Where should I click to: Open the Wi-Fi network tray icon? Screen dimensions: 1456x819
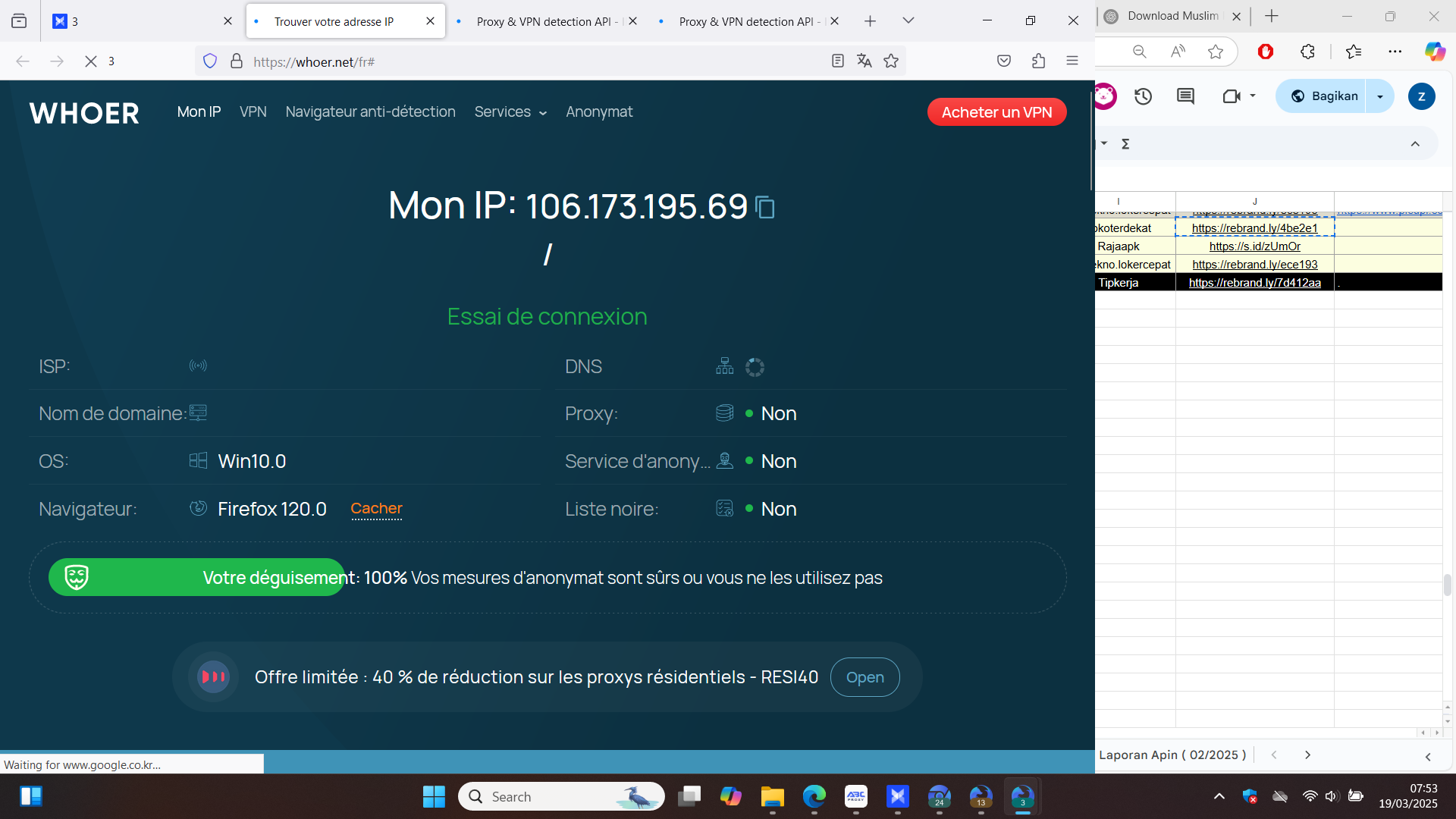1310,796
